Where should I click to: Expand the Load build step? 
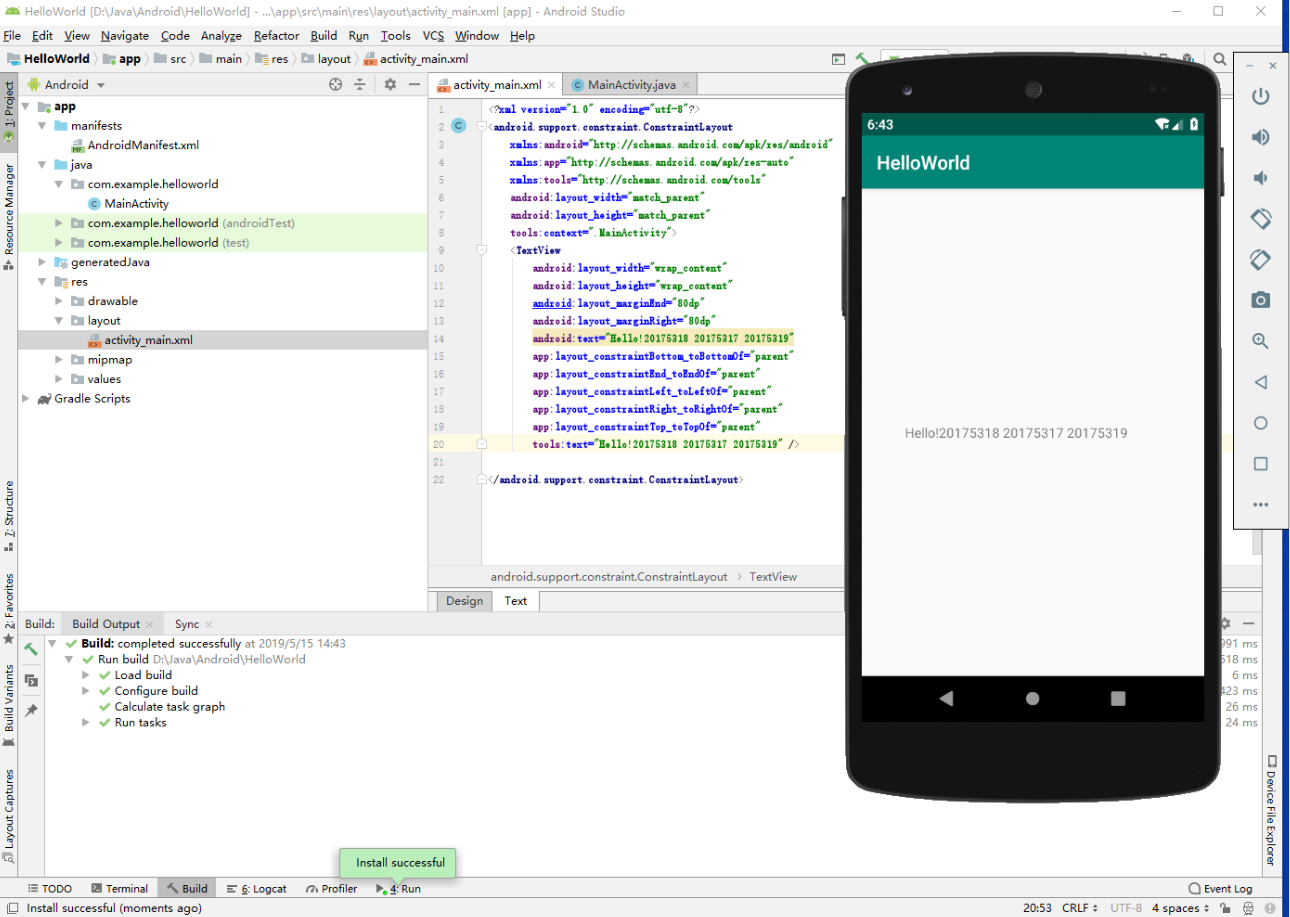point(86,675)
